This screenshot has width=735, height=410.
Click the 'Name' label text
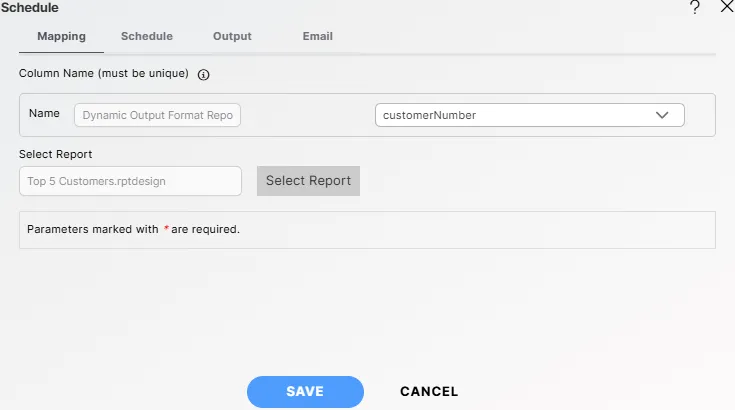pos(44,113)
